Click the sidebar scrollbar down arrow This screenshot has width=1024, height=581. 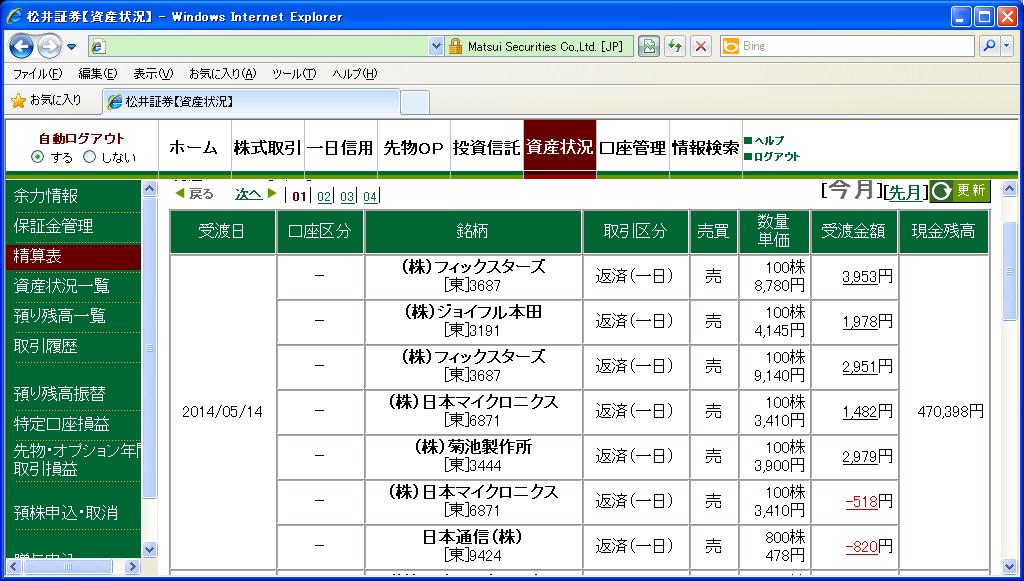click(150, 550)
